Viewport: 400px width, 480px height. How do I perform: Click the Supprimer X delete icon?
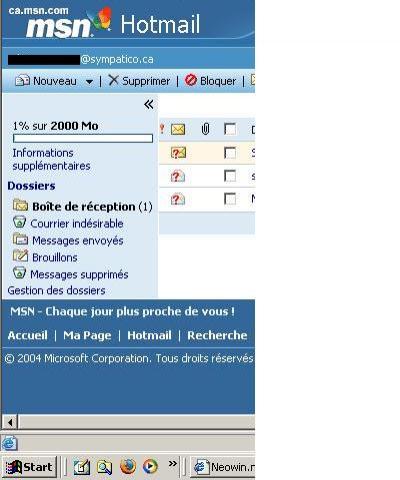click(113, 80)
